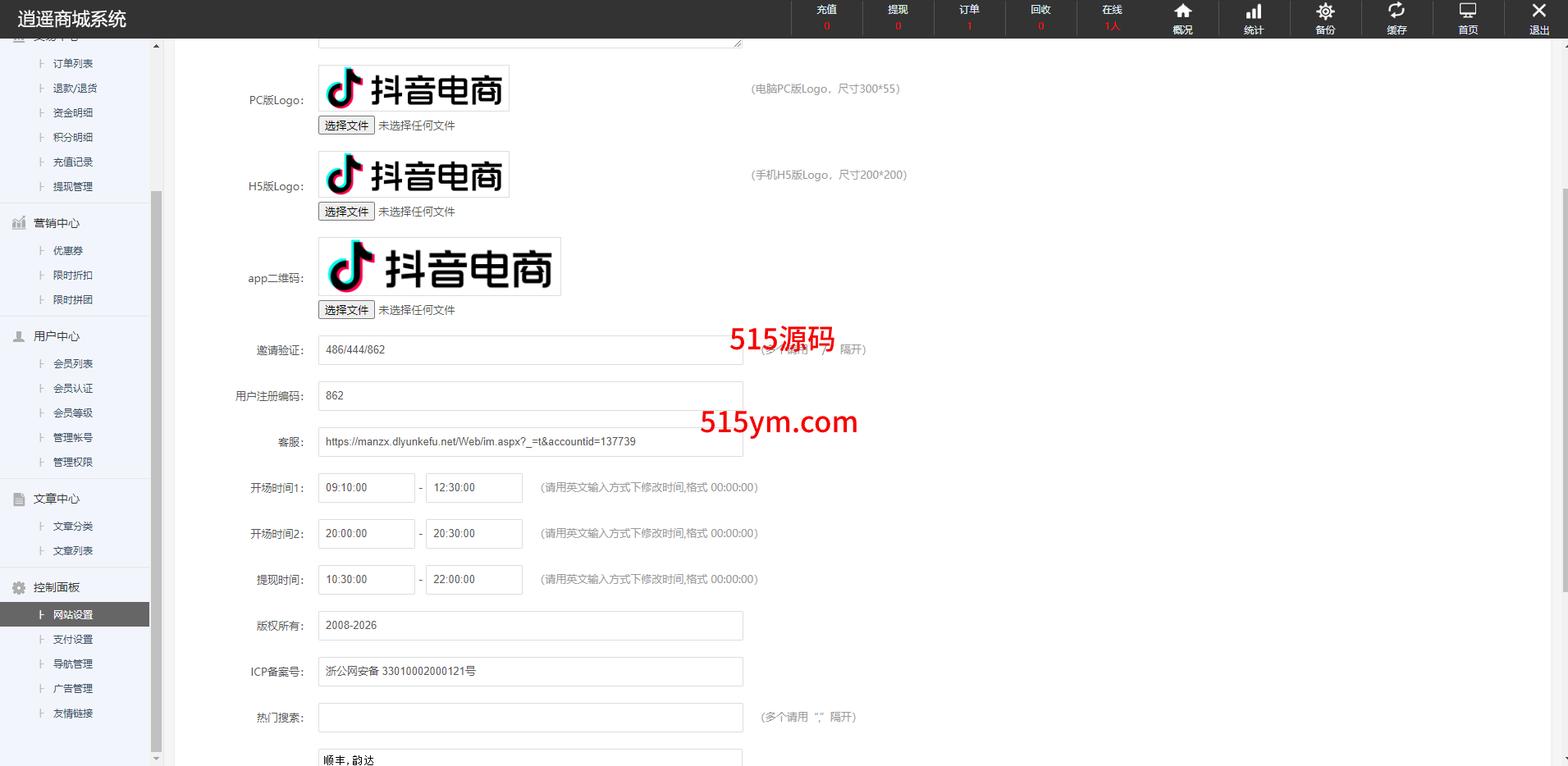Click the 缓存 refresh icon
This screenshot has width=1568, height=766.
(1397, 11)
